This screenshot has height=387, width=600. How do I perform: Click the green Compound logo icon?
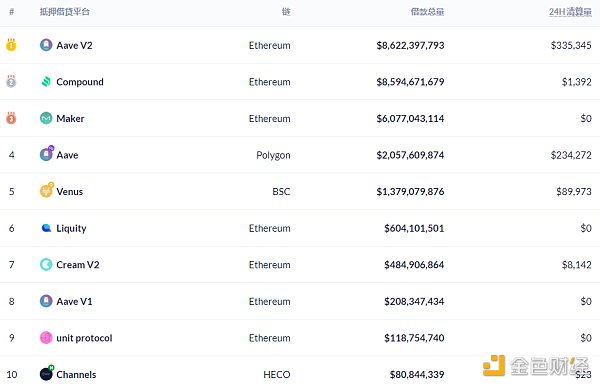(x=46, y=82)
